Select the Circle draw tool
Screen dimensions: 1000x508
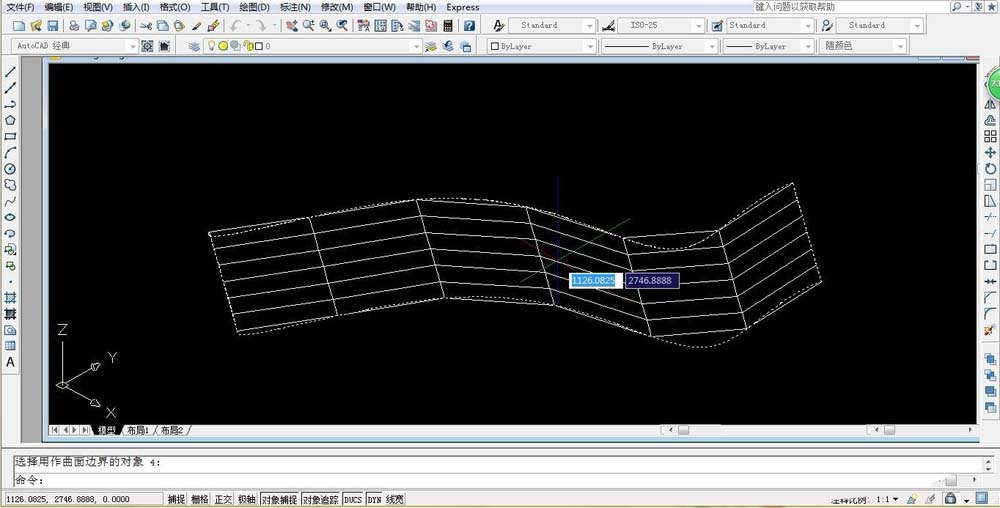[10, 169]
